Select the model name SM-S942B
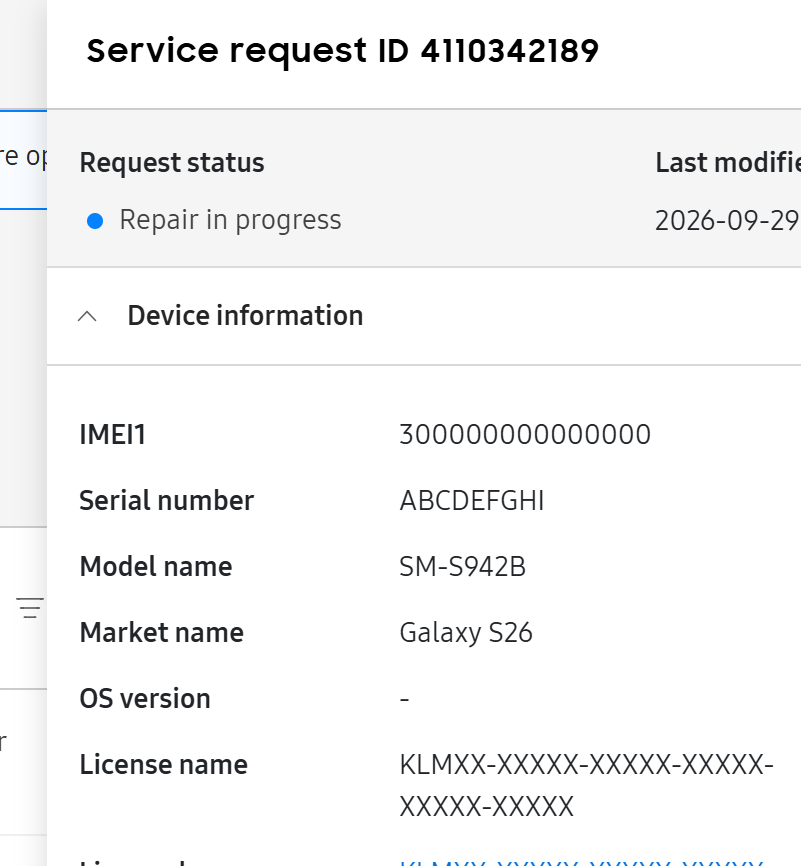The height and width of the screenshot is (866, 801). 462,567
